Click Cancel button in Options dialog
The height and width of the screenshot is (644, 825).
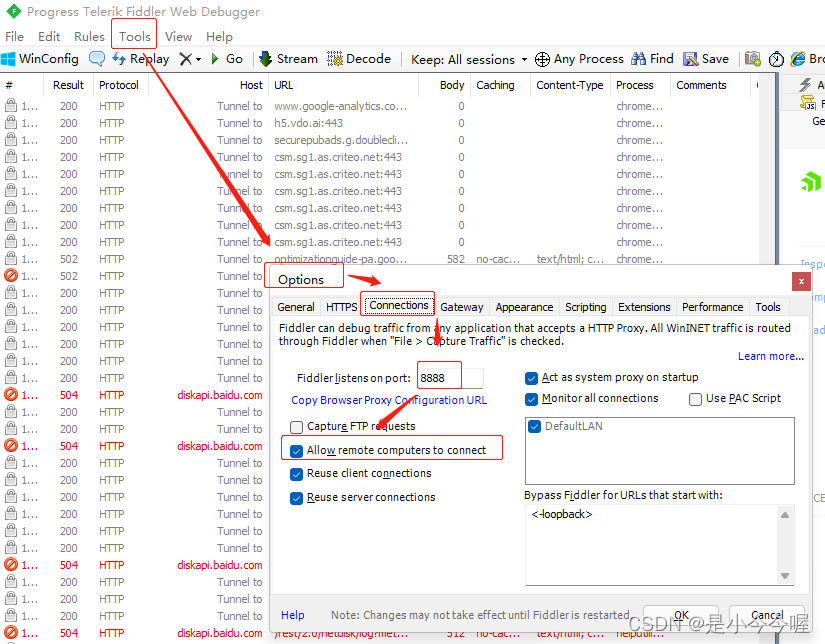pyautogui.click(x=767, y=615)
